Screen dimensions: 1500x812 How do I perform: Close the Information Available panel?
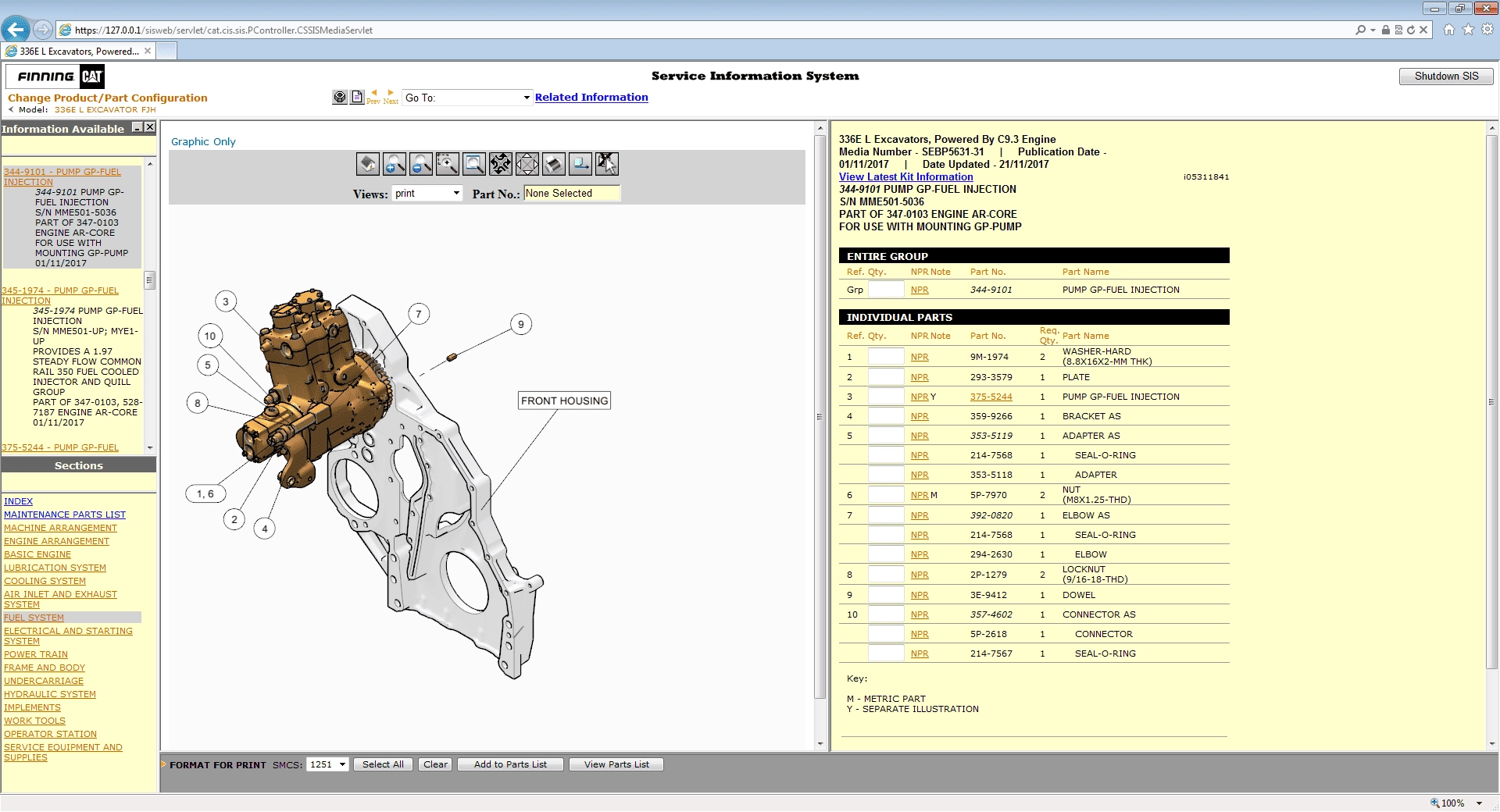pos(150,127)
